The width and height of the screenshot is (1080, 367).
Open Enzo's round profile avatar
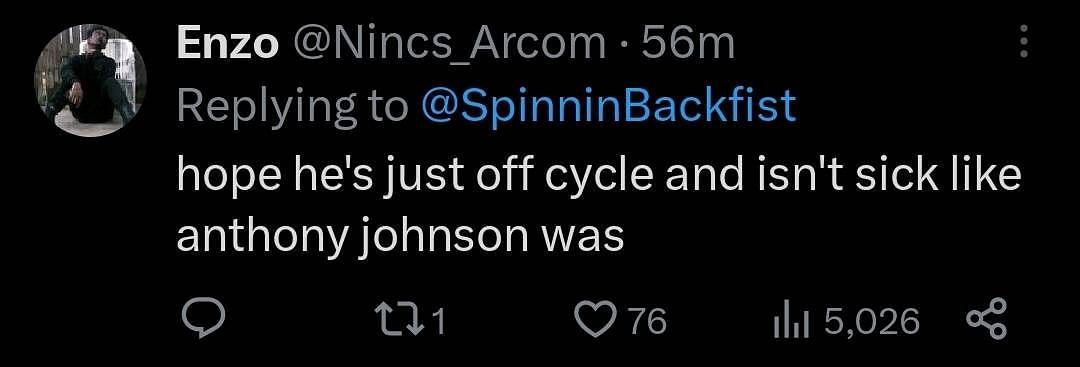(90, 81)
